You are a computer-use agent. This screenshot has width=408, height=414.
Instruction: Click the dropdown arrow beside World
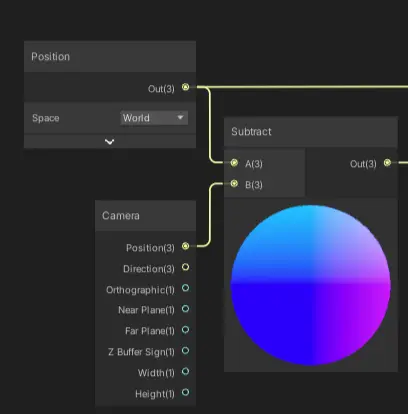pos(180,118)
